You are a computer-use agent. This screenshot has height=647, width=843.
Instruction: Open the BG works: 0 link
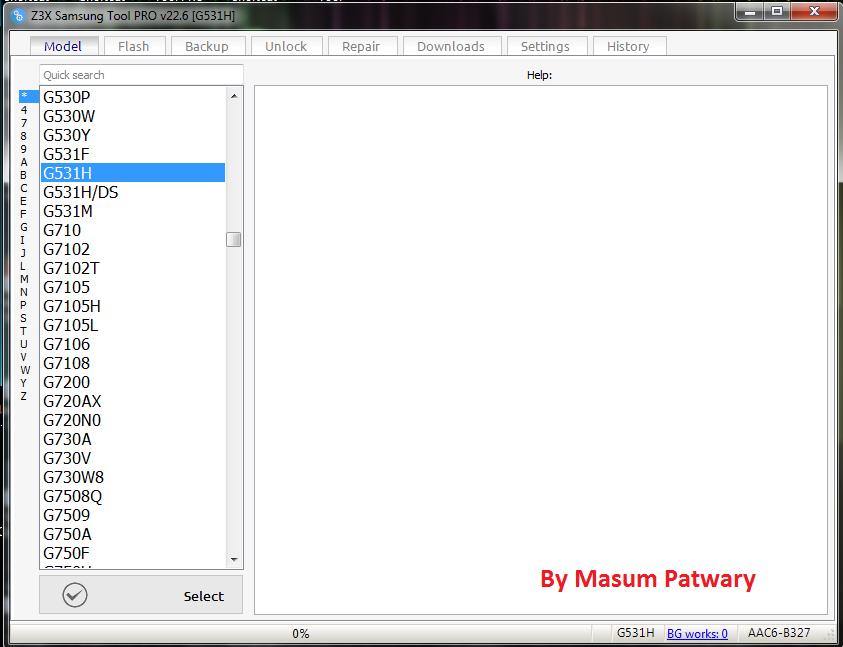(697, 634)
